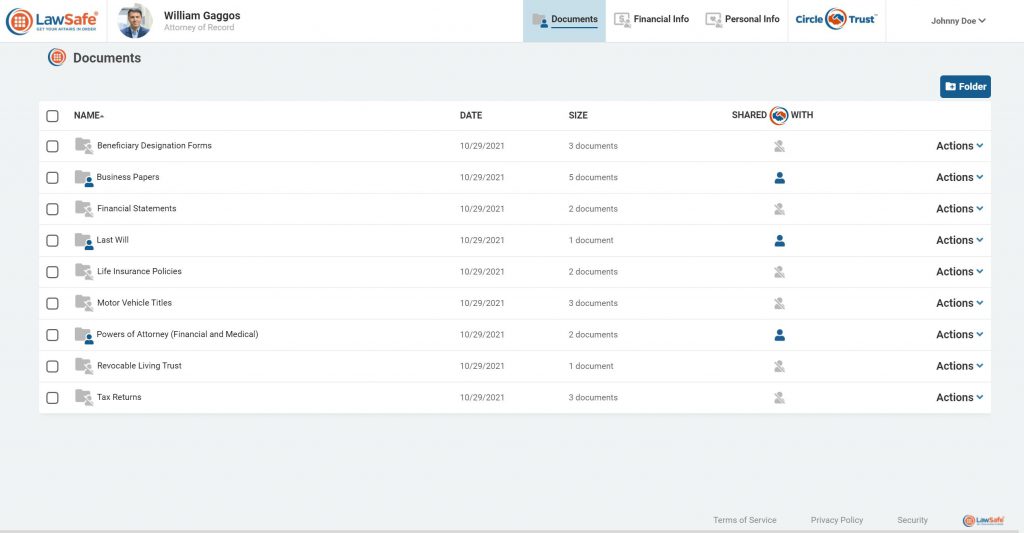
Task: Click shared person icon for Last Will
Action: 779,240
